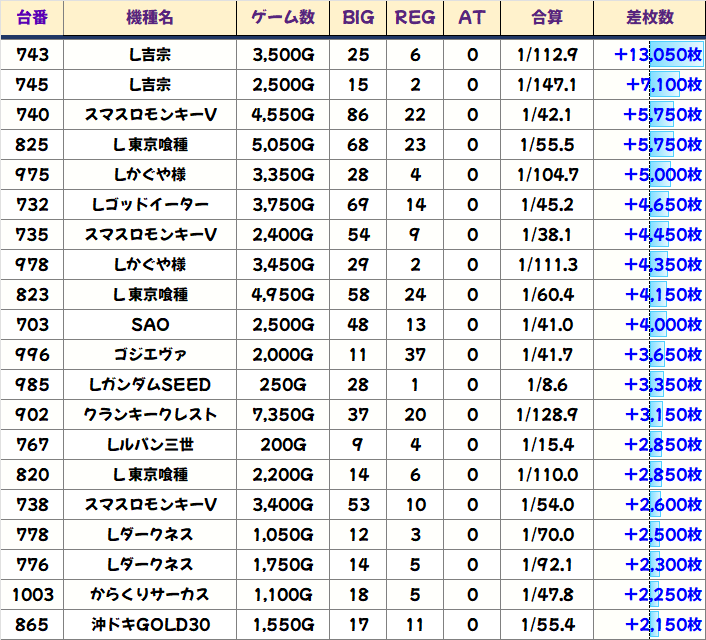
Task: Click the +2,150枚 difference value
Action: click(664, 625)
